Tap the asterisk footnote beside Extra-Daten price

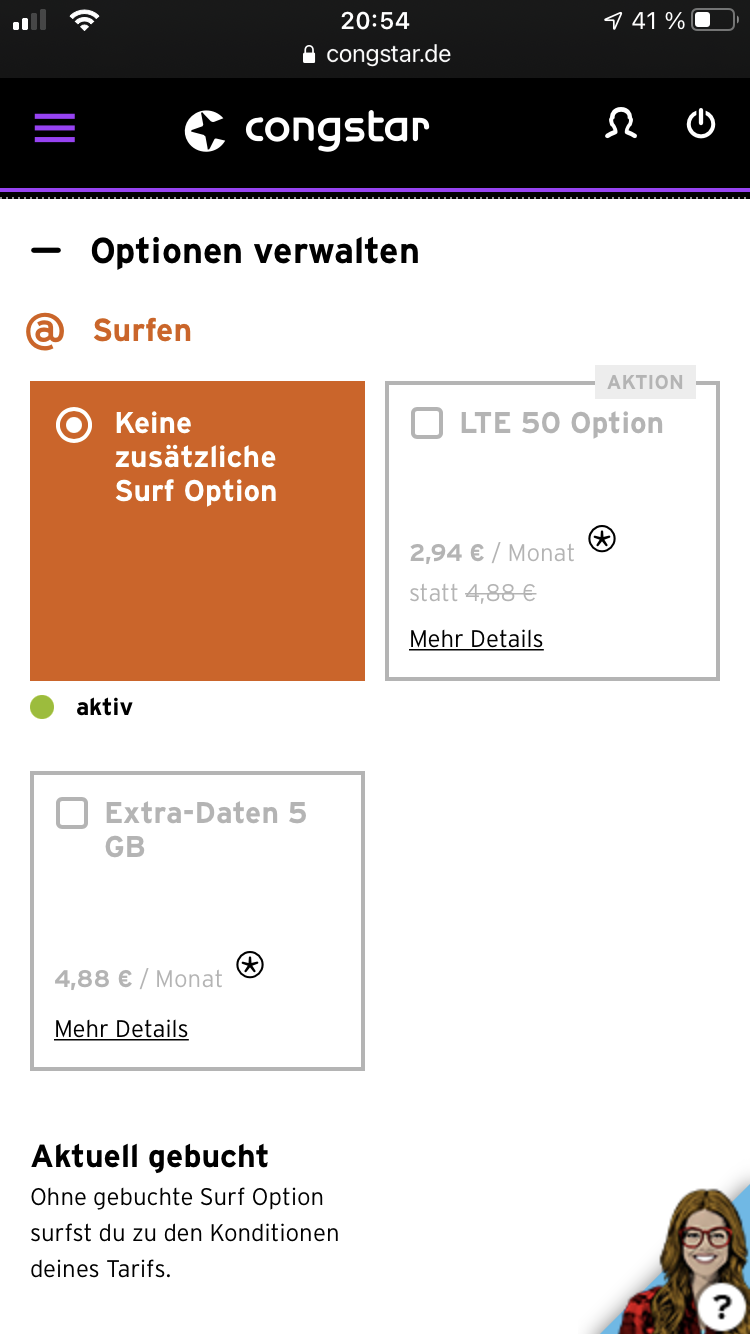tap(250, 965)
